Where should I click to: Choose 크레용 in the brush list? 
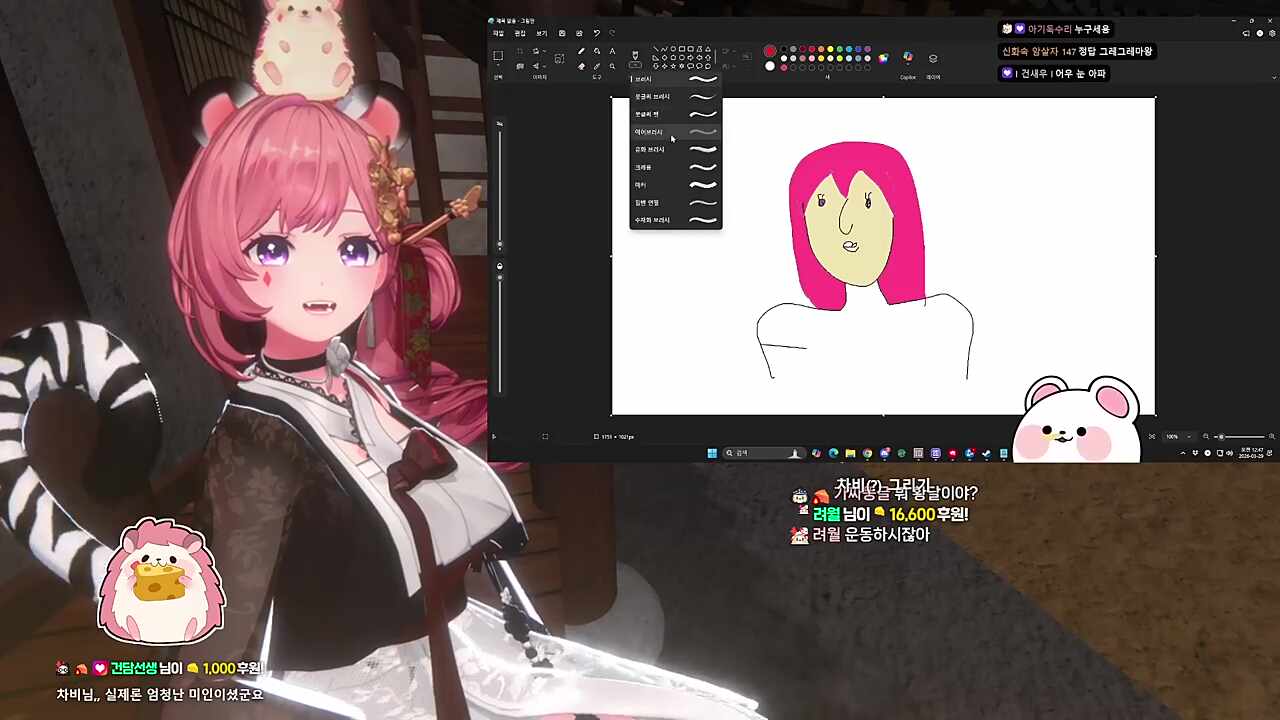pos(675,167)
